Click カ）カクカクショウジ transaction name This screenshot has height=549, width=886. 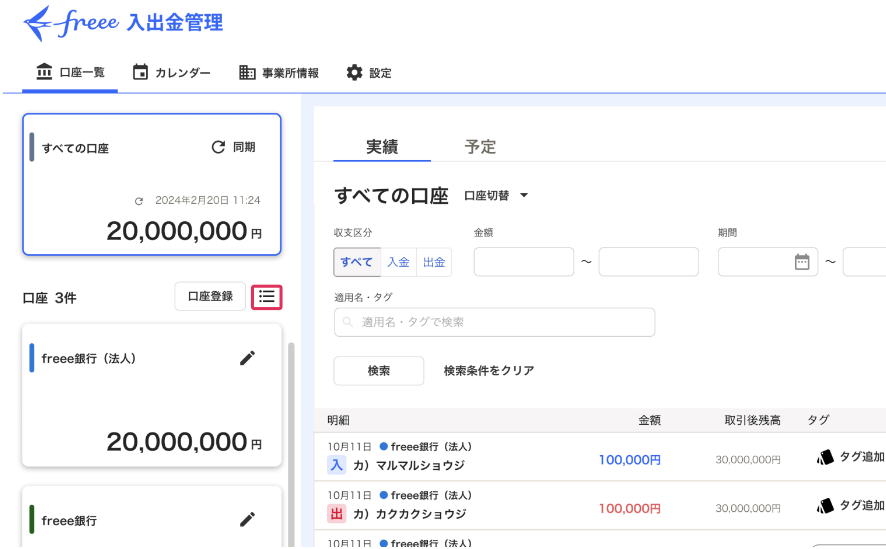410,514
